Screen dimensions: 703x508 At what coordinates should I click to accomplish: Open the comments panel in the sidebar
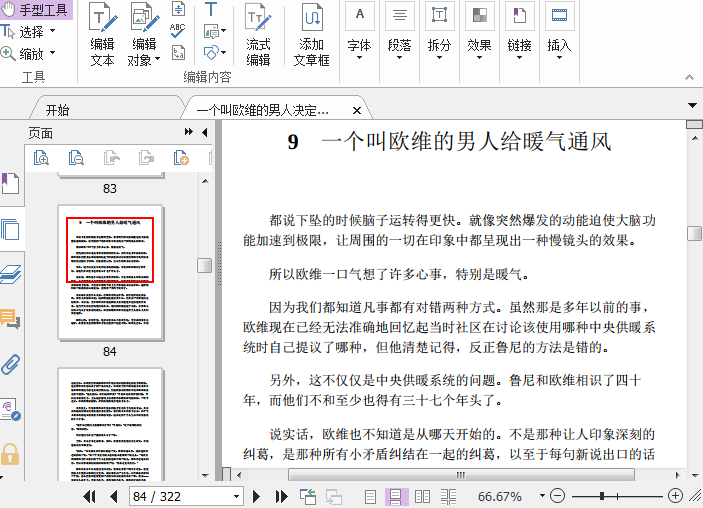[x=10, y=319]
